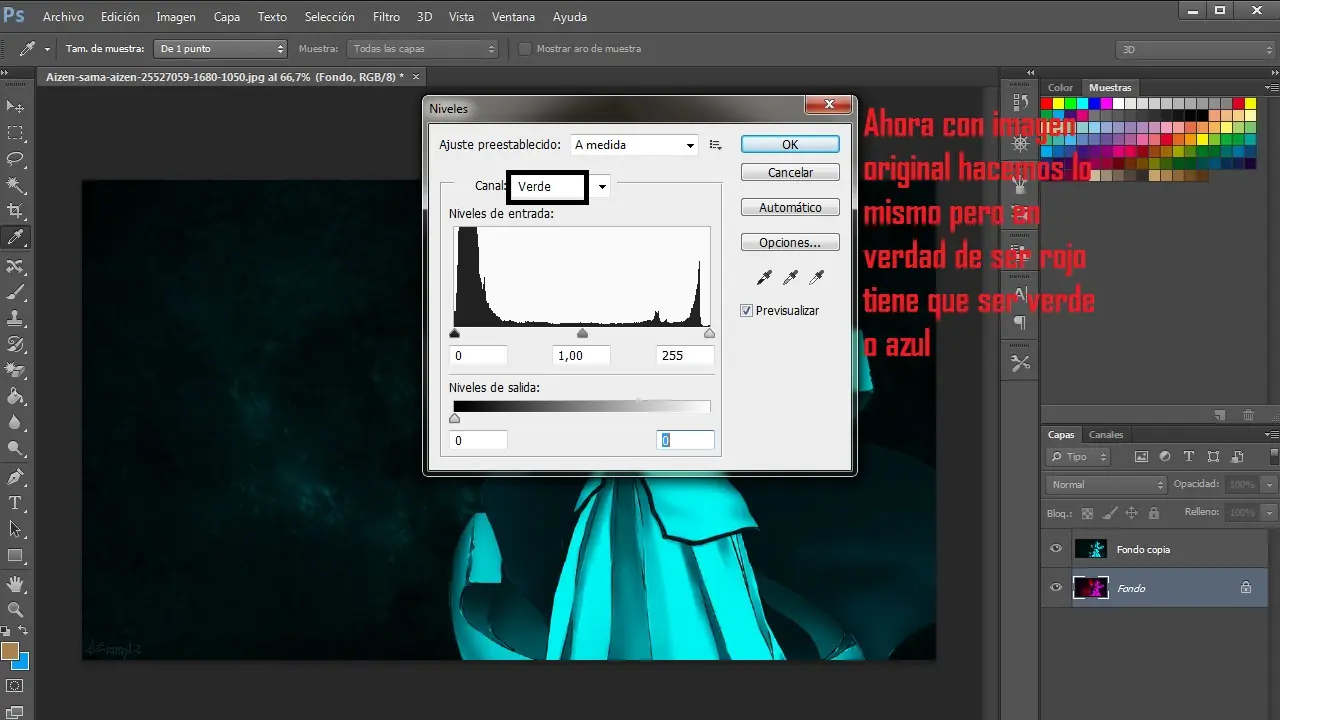Click the black point eyedropper in Niveles
The width and height of the screenshot is (1324, 724).
pos(764,277)
